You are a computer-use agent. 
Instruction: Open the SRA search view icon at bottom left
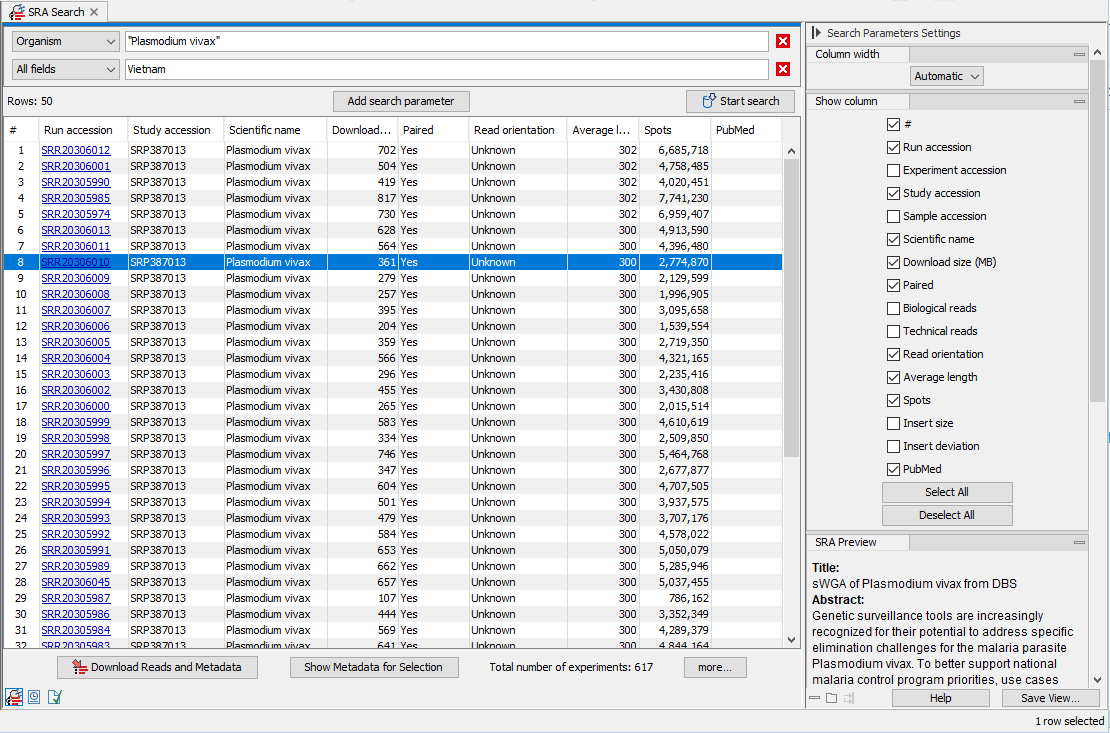pos(14,697)
